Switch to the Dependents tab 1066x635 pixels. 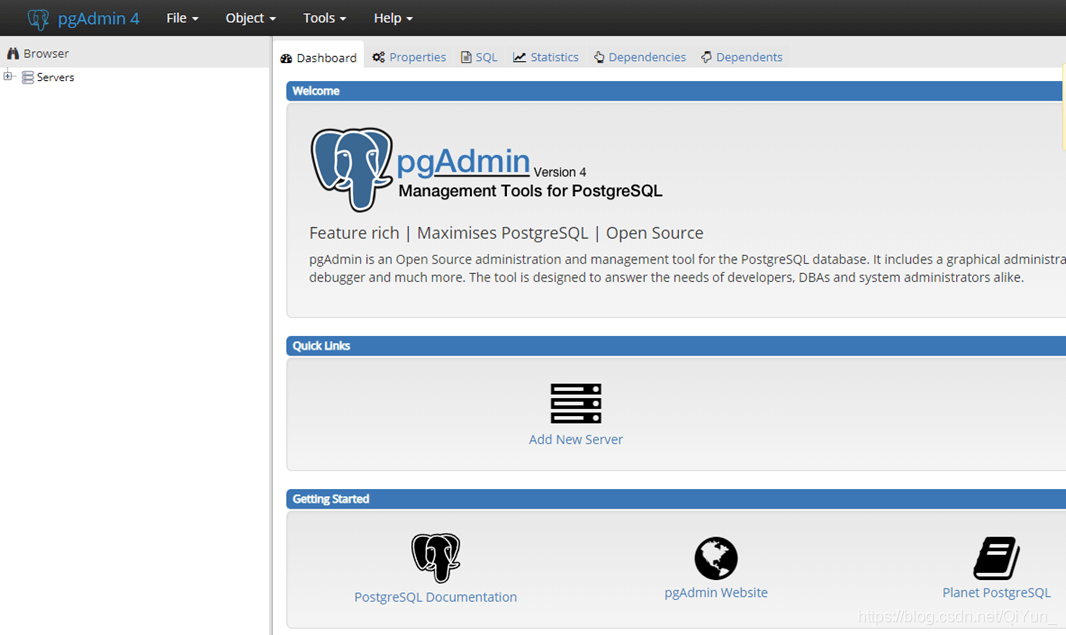(x=741, y=57)
